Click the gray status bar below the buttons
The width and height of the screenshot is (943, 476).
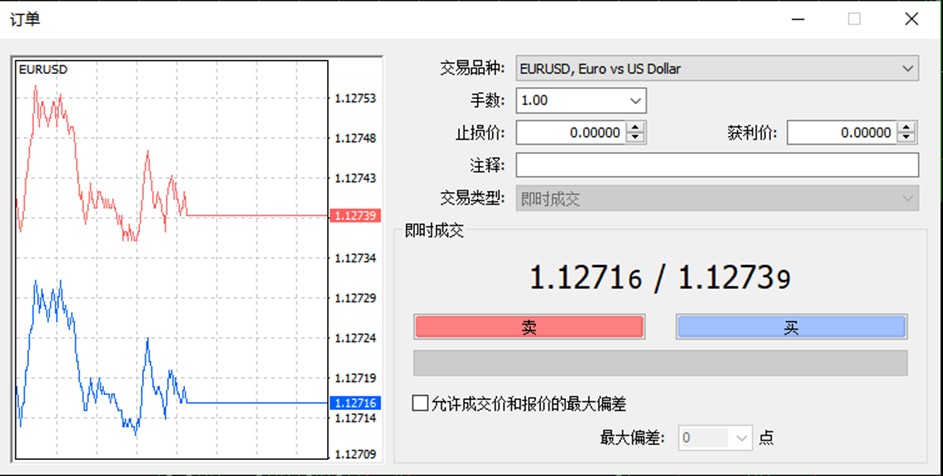pyautogui.click(x=660, y=363)
